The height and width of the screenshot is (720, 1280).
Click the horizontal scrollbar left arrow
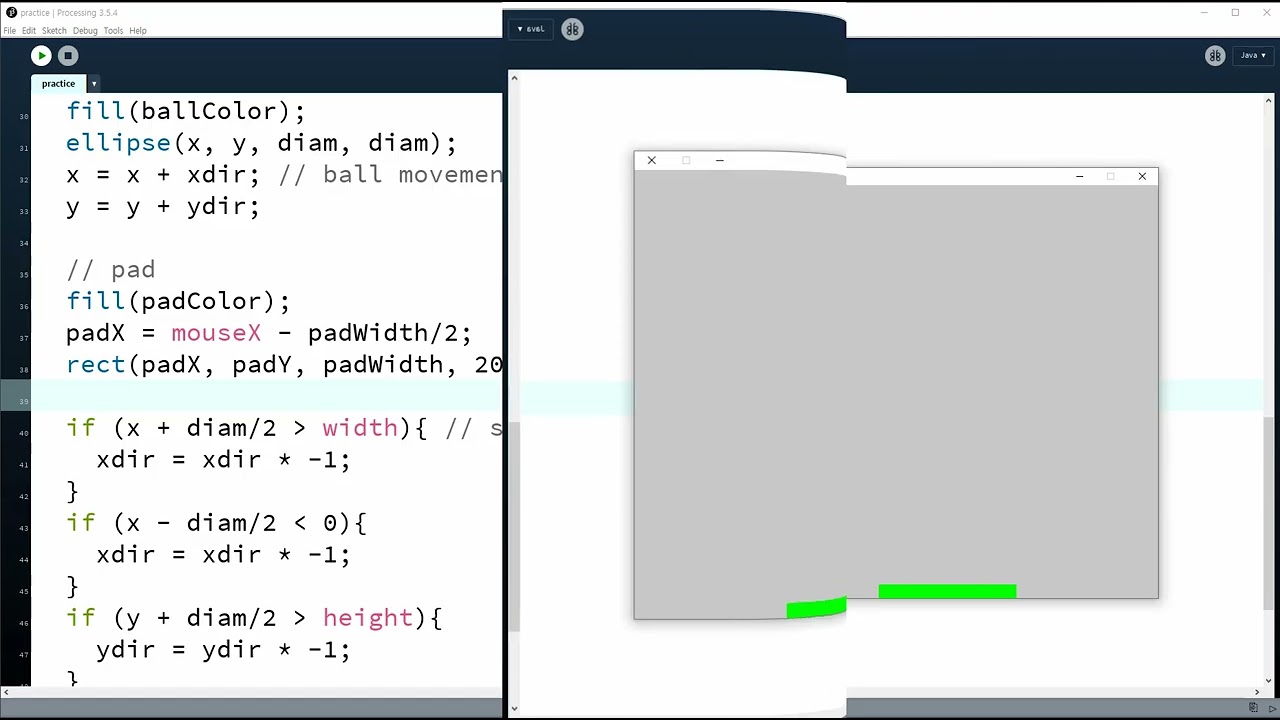point(6,692)
